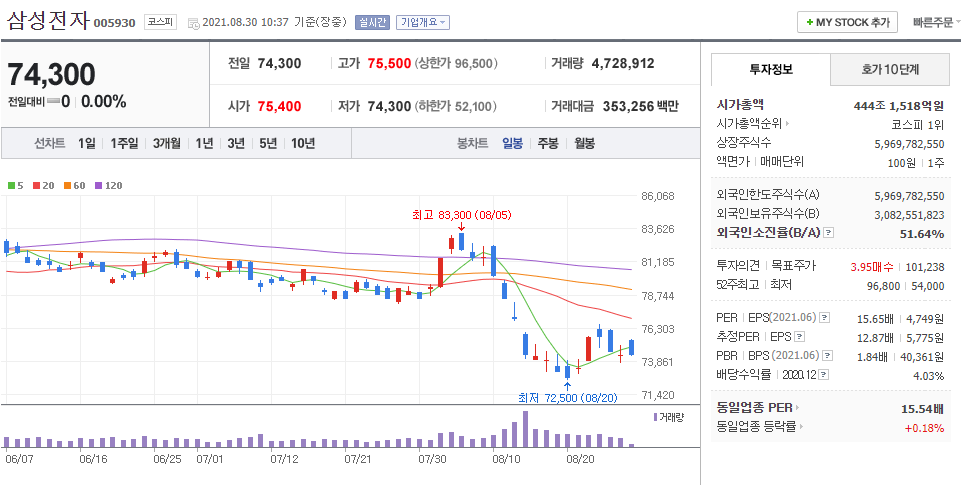
Task: Select 3개월 line chart period
Action: pyautogui.click(x=167, y=143)
